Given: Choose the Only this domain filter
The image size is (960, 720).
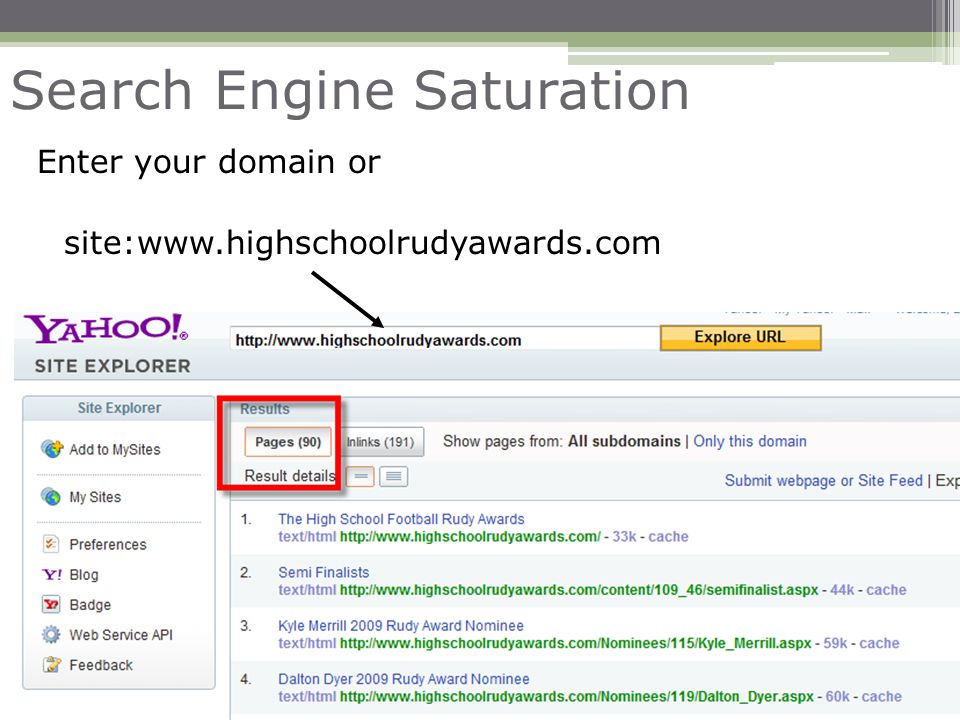Looking at the screenshot, I should pyautogui.click(x=749, y=441).
